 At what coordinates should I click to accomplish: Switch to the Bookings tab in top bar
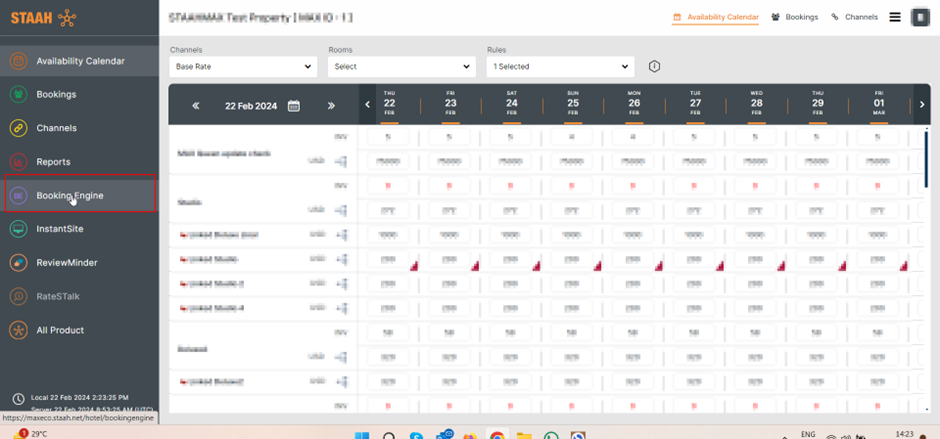[x=795, y=17]
